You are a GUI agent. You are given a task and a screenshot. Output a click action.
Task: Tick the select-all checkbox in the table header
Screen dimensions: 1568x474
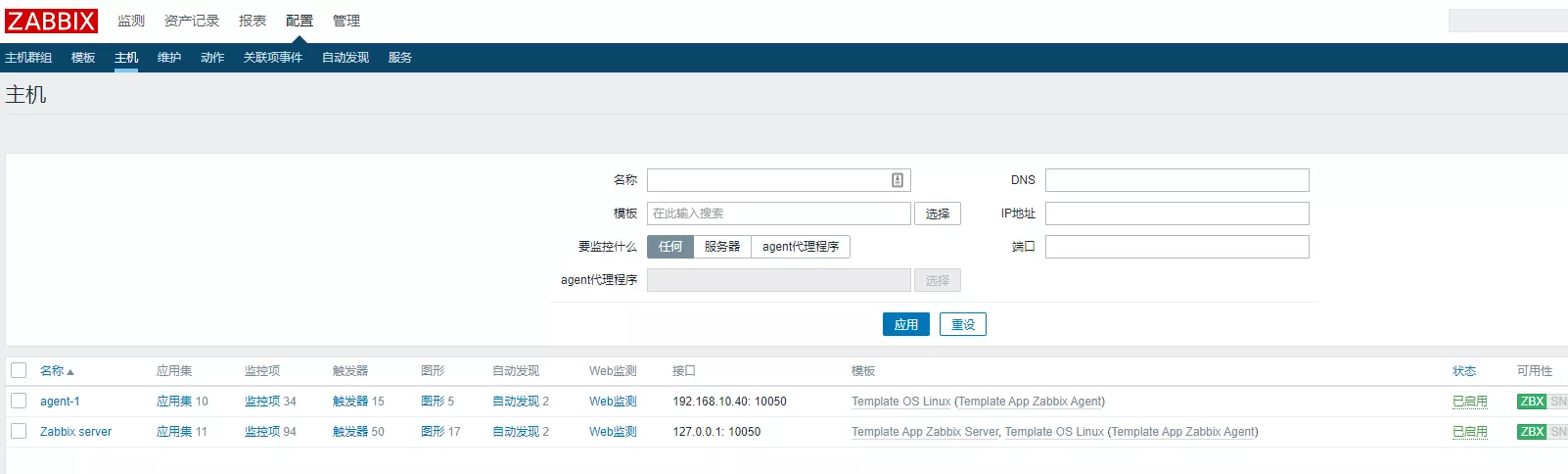19,370
